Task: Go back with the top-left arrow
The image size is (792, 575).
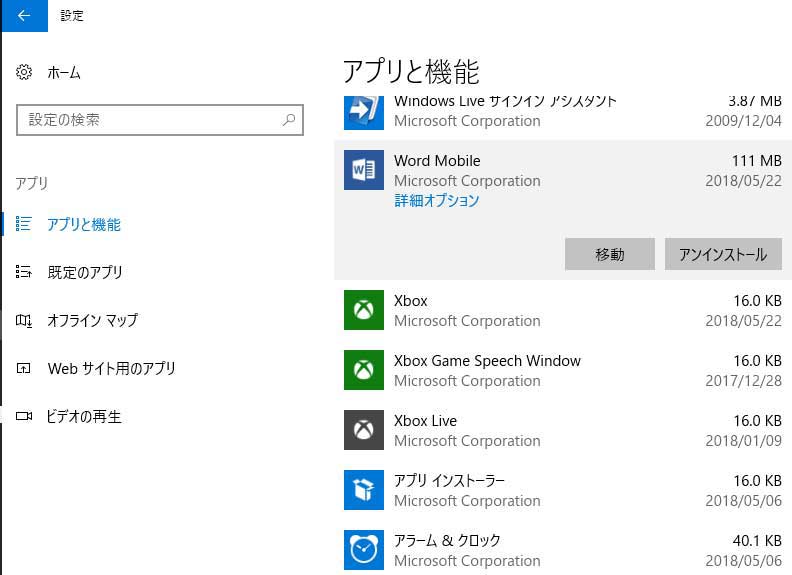Action: click(x=24, y=16)
